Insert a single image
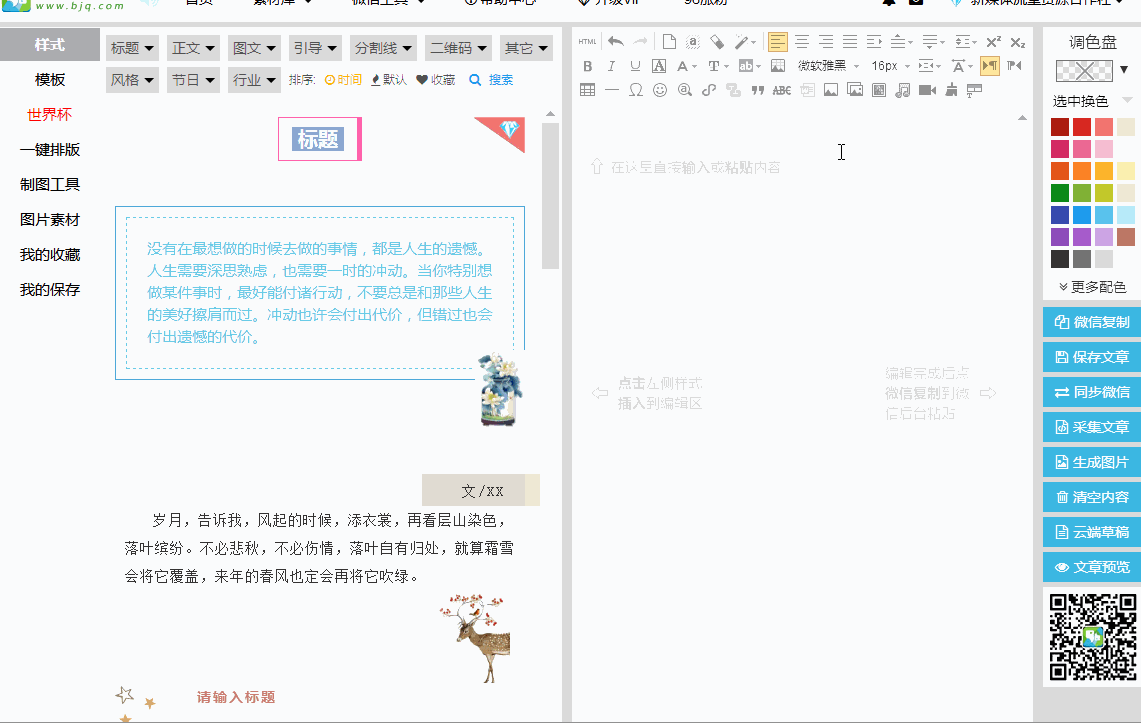 (x=830, y=90)
